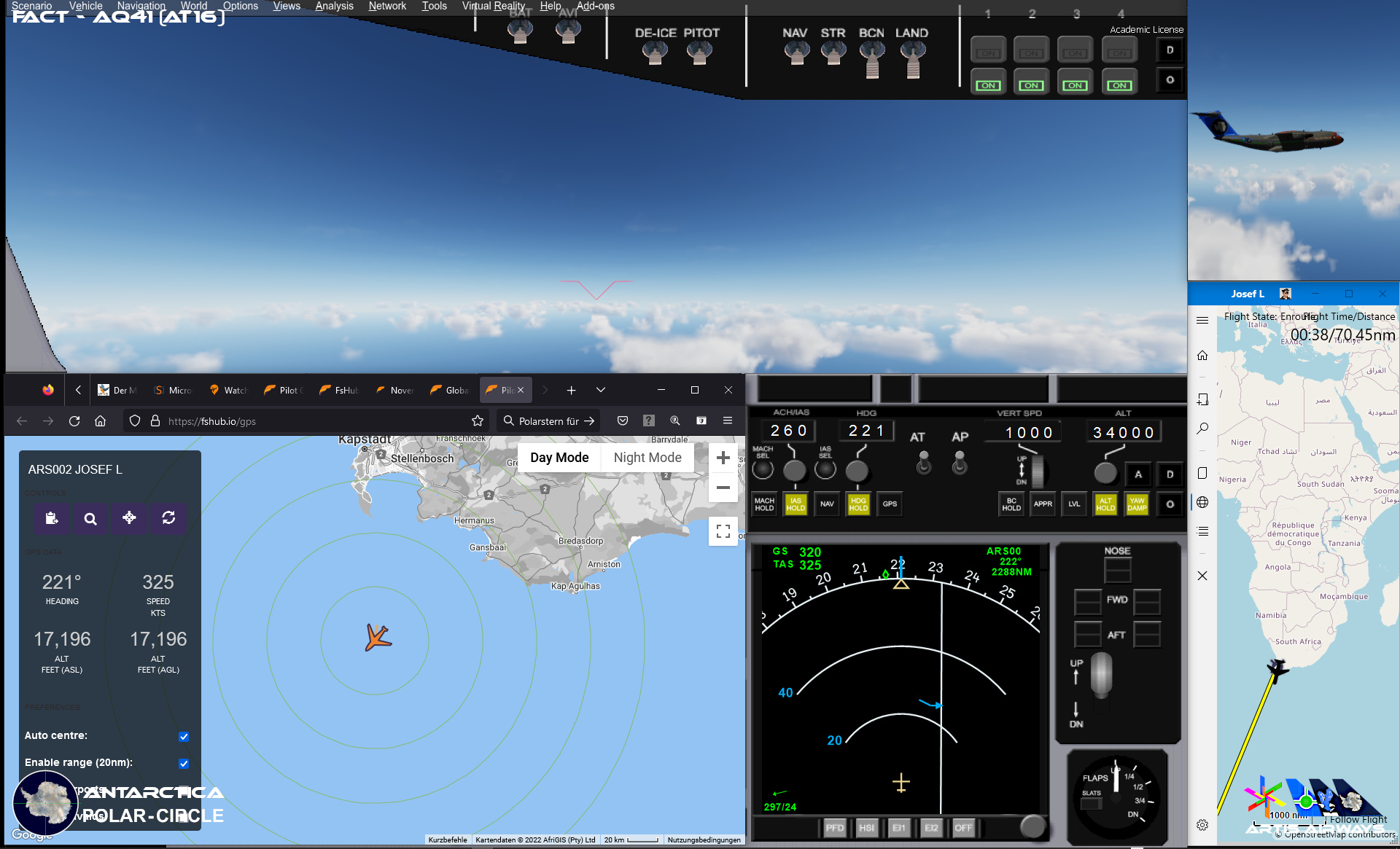1400x849 pixels.
Task: Click the YAW DAMP button
Action: (1137, 504)
